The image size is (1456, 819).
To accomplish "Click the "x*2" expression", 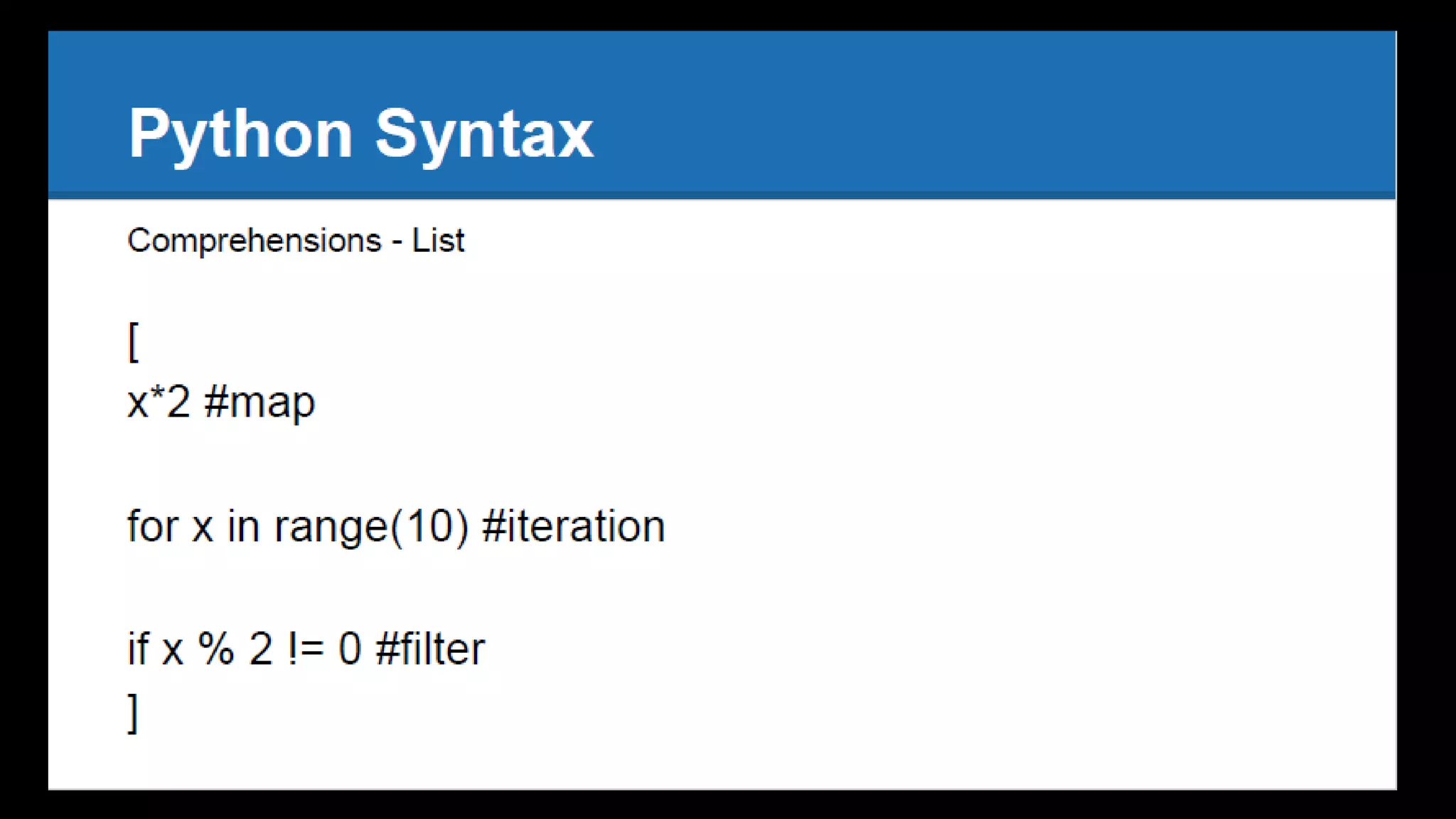I will point(159,402).
